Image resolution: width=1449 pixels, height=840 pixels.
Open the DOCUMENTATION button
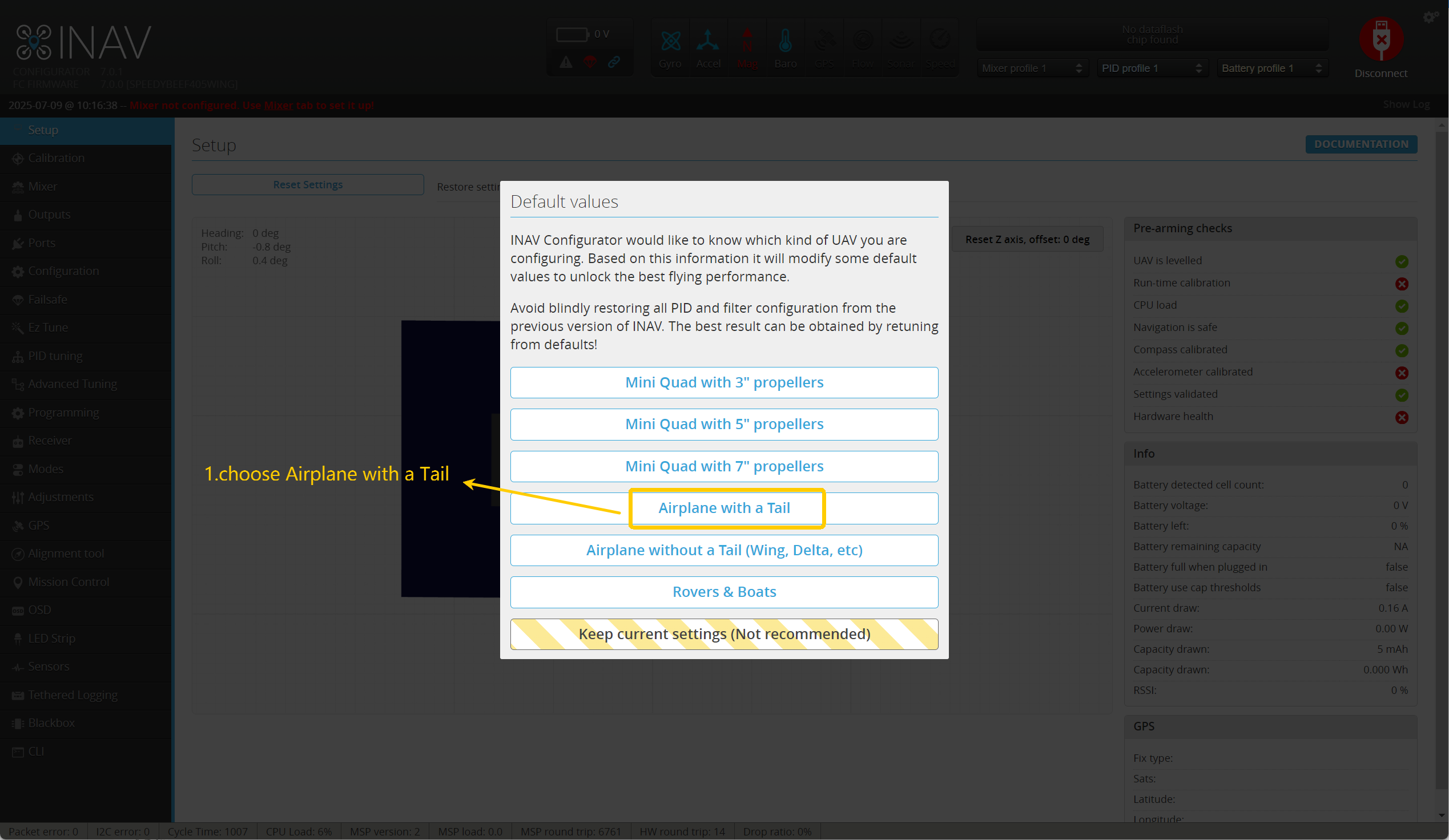[1361, 144]
